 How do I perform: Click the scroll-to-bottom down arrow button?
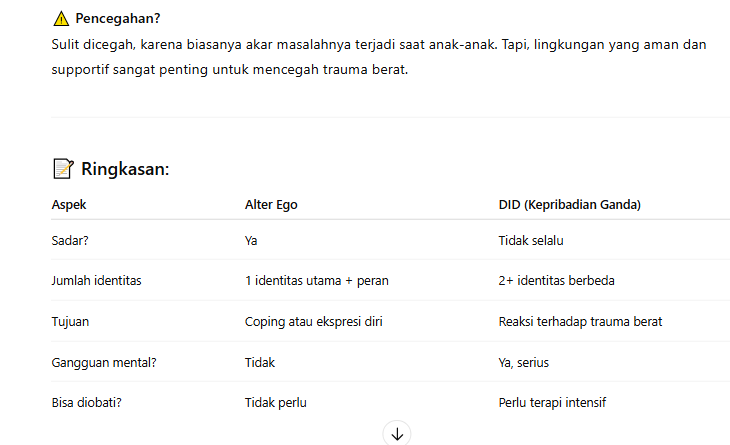(x=397, y=433)
